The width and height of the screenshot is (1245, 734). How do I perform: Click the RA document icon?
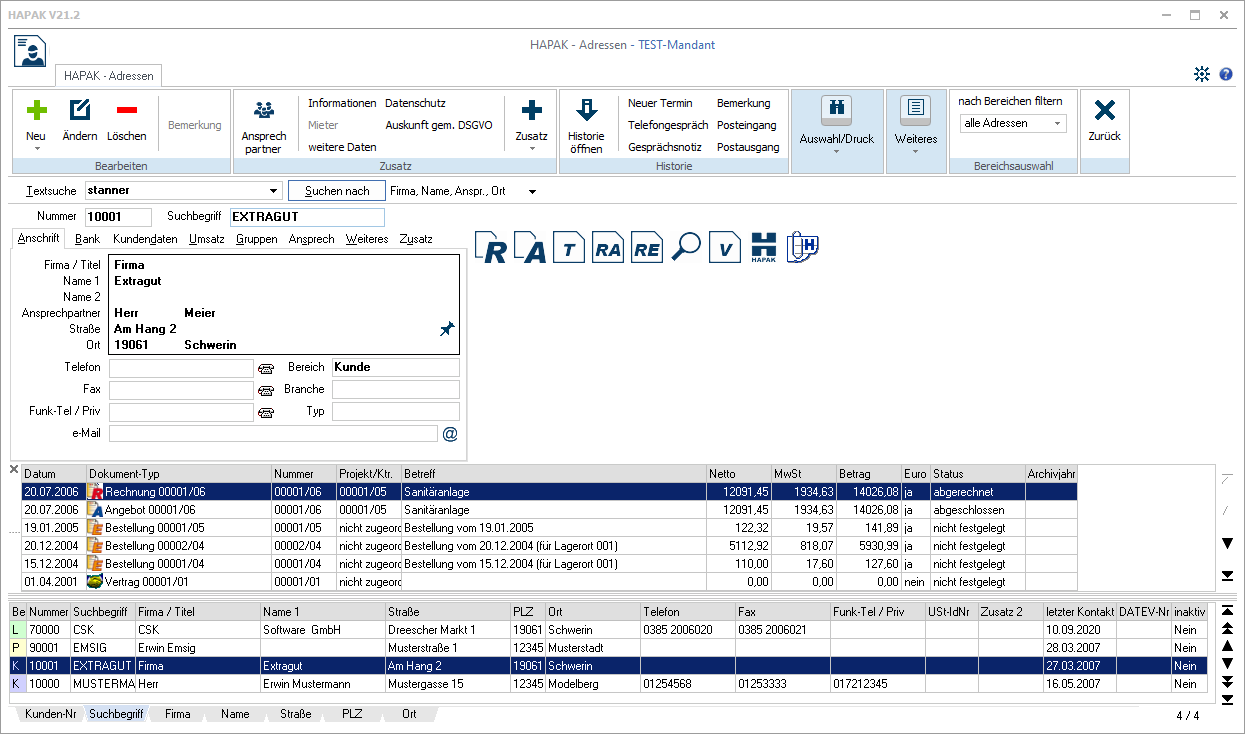608,247
